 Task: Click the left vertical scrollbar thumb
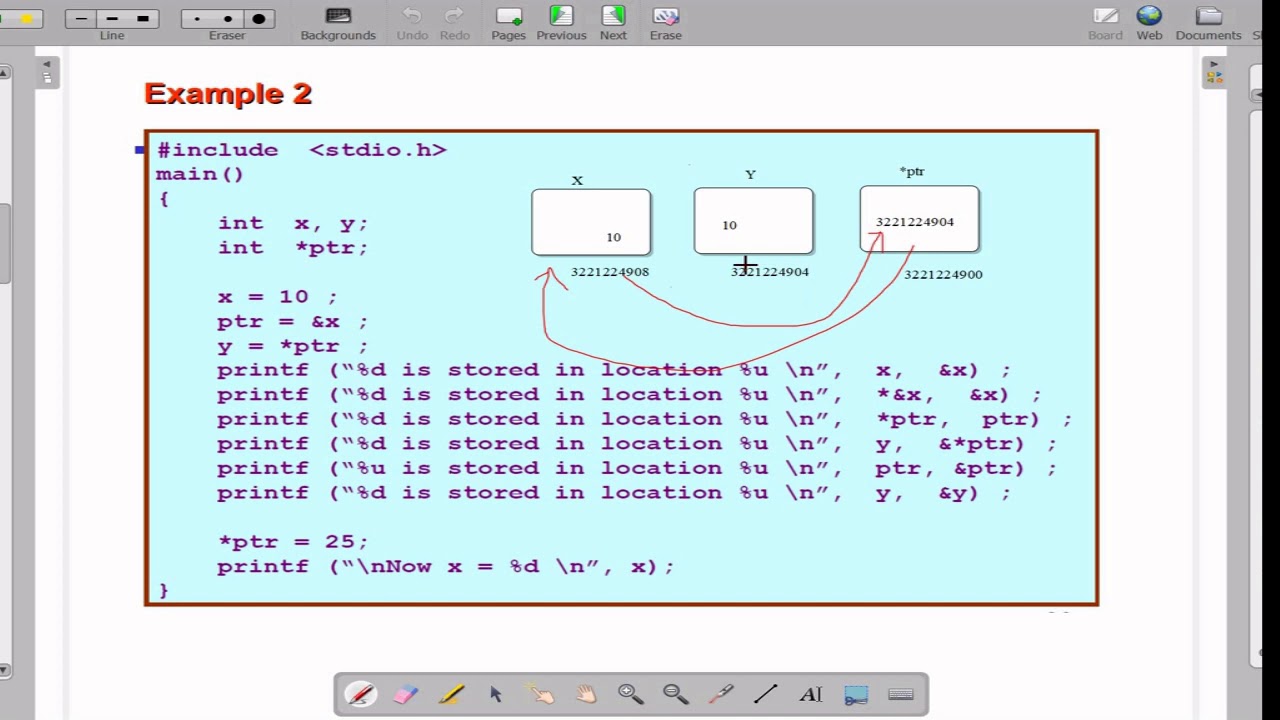(x=5, y=244)
